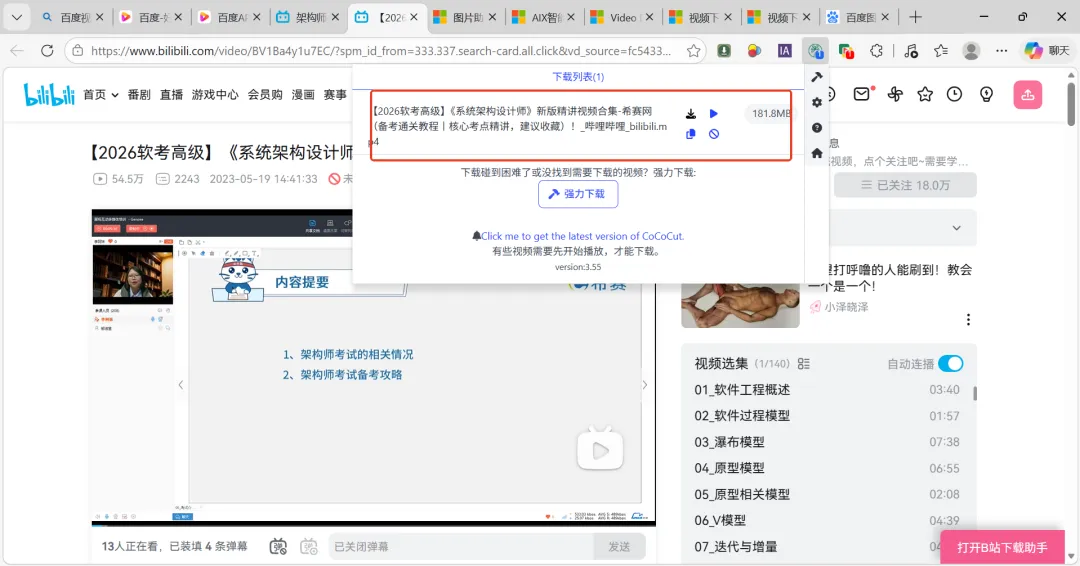Viewport: 1080px width, 566px height.
Task: Click the bilibili logo
Action: pos(49,94)
